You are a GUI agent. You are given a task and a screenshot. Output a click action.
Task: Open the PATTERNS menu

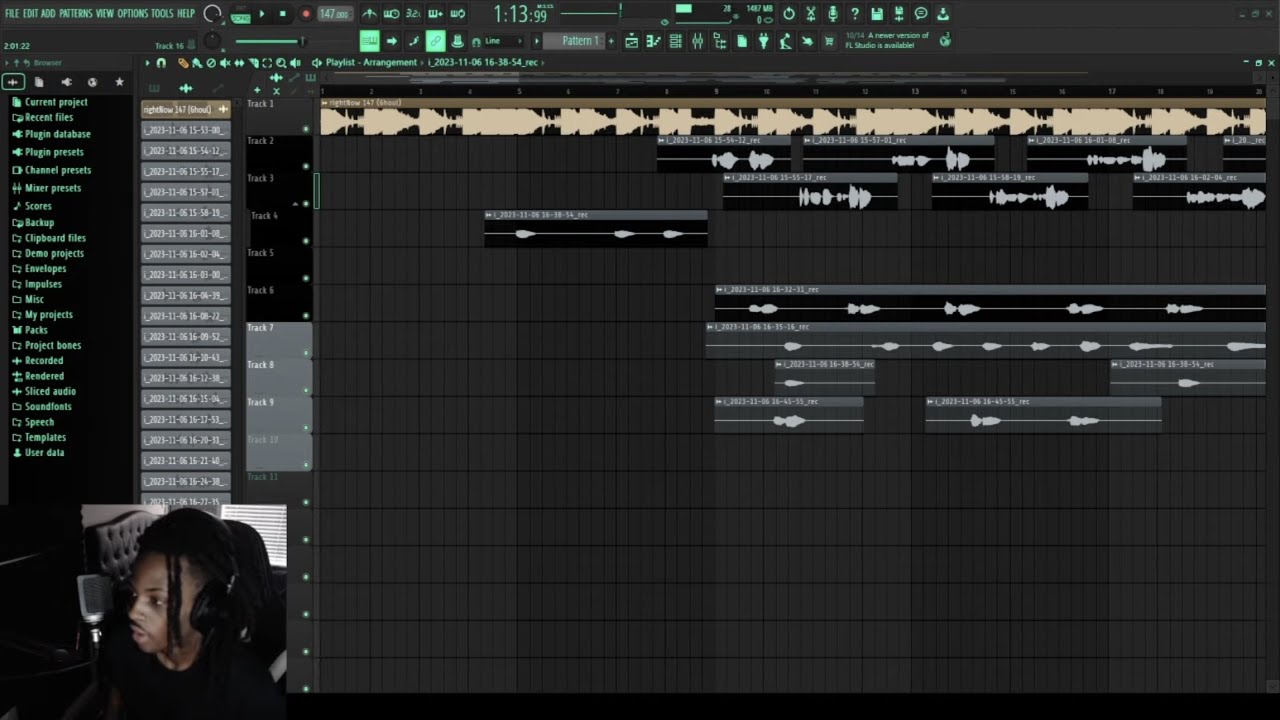pyautogui.click(x=76, y=13)
